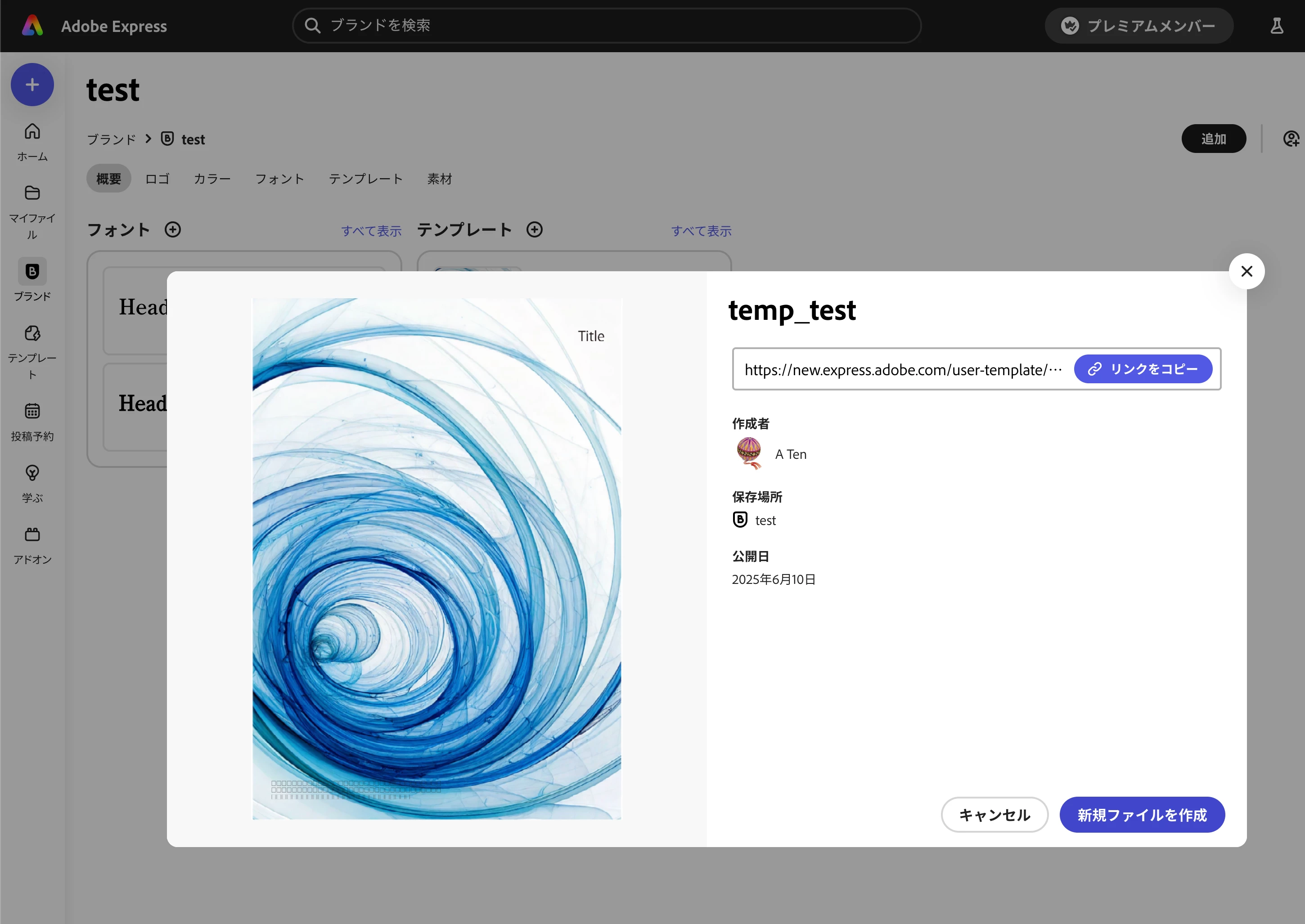Open the テンプレート sidebar icon
Image resolution: width=1305 pixels, height=924 pixels.
pyautogui.click(x=32, y=333)
